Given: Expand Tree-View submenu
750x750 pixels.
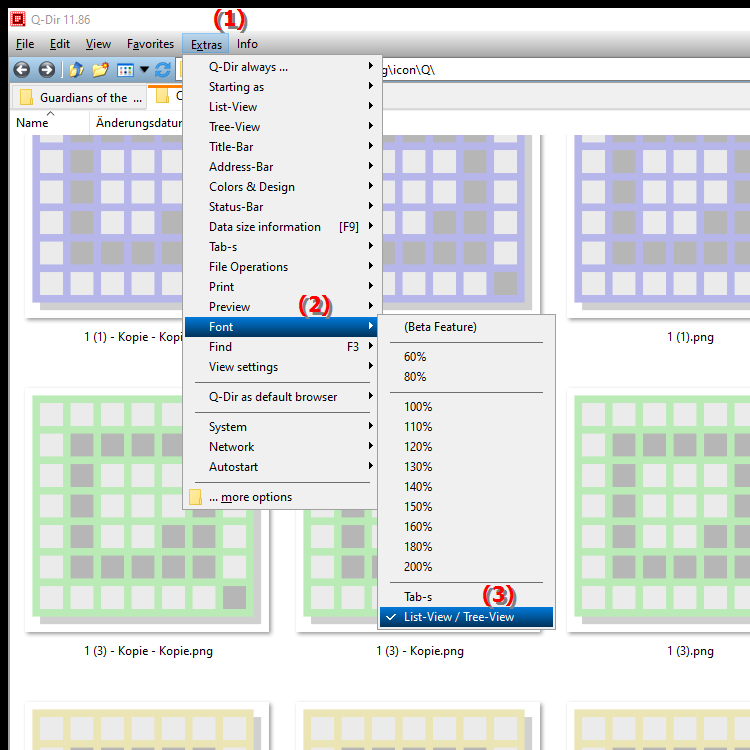Looking at the screenshot, I should coord(281,127).
